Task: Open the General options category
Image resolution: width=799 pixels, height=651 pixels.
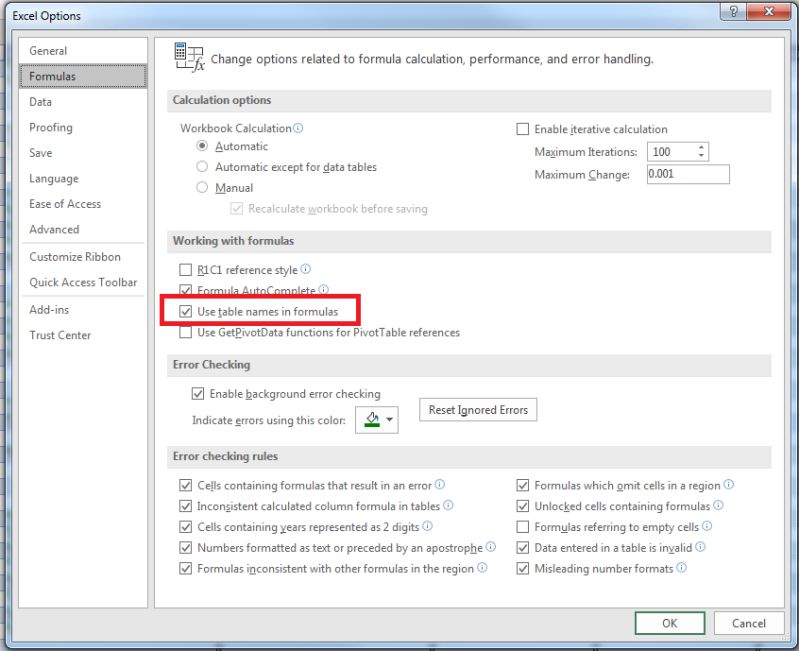Action: click(83, 50)
